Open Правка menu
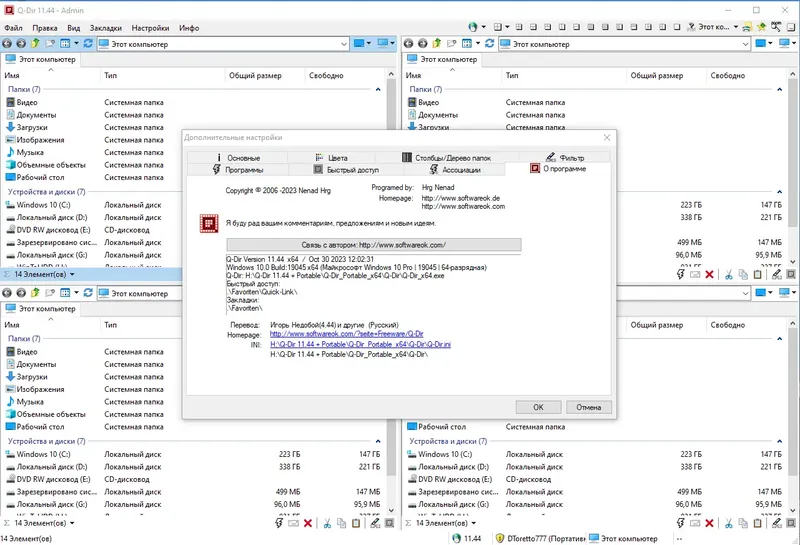Screen dimensions: 800x545 [45, 28]
